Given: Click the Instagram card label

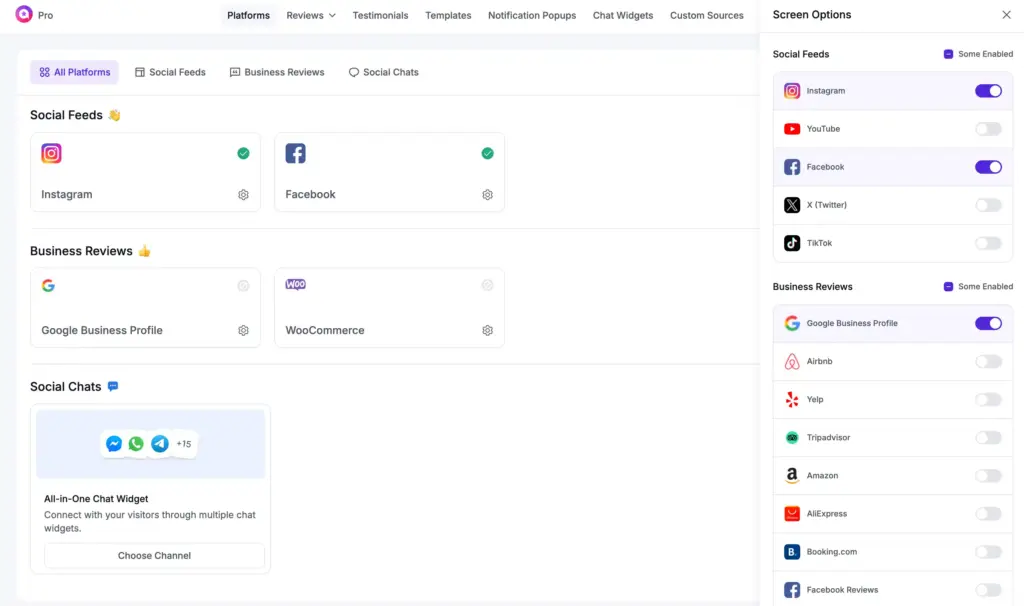Looking at the screenshot, I should coord(67,195).
